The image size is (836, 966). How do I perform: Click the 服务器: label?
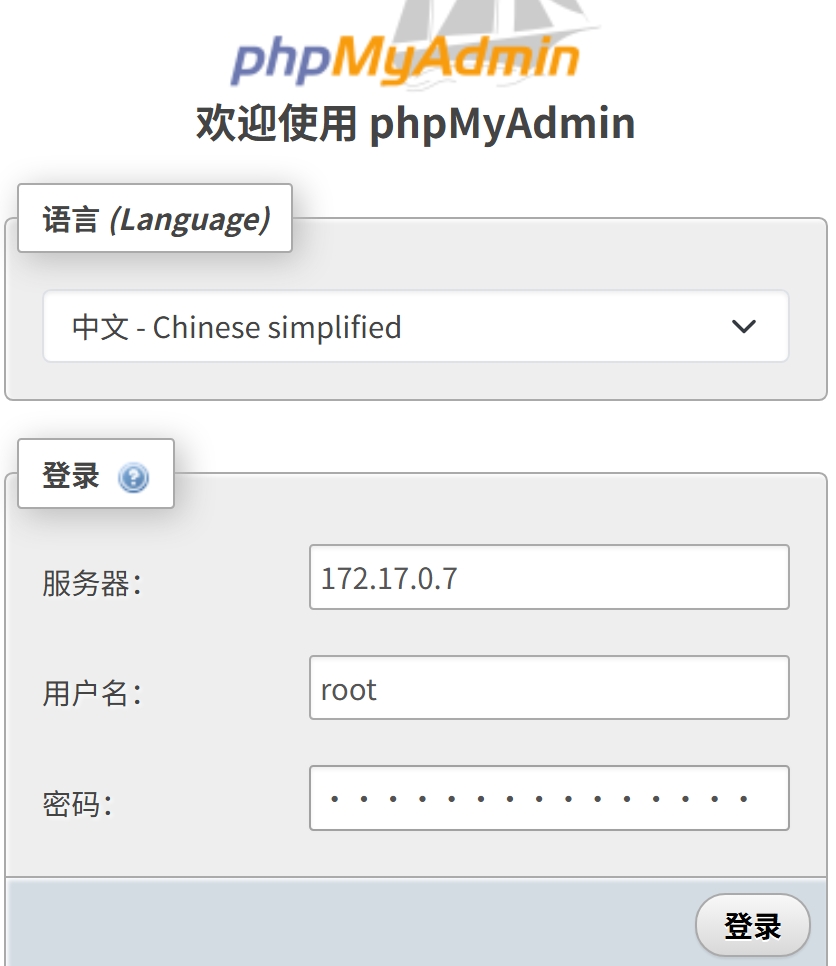[x=92, y=583]
